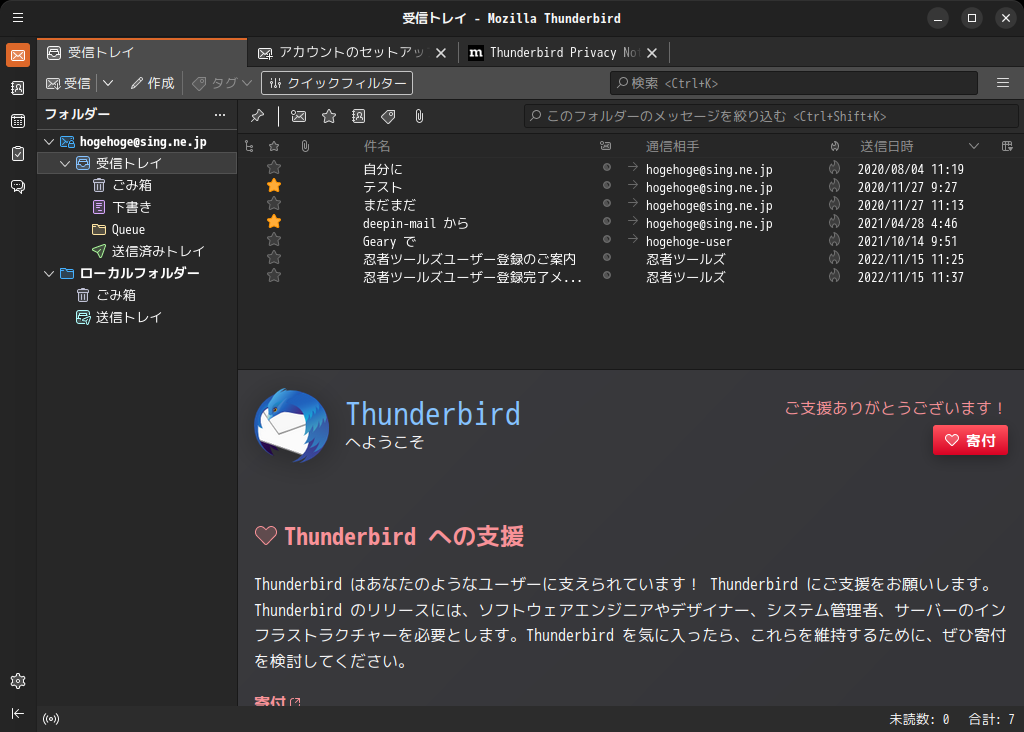The width and height of the screenshot is (1024, 732).
Task: Open the Tasks space icon
Action: click(x=18, y=153)
